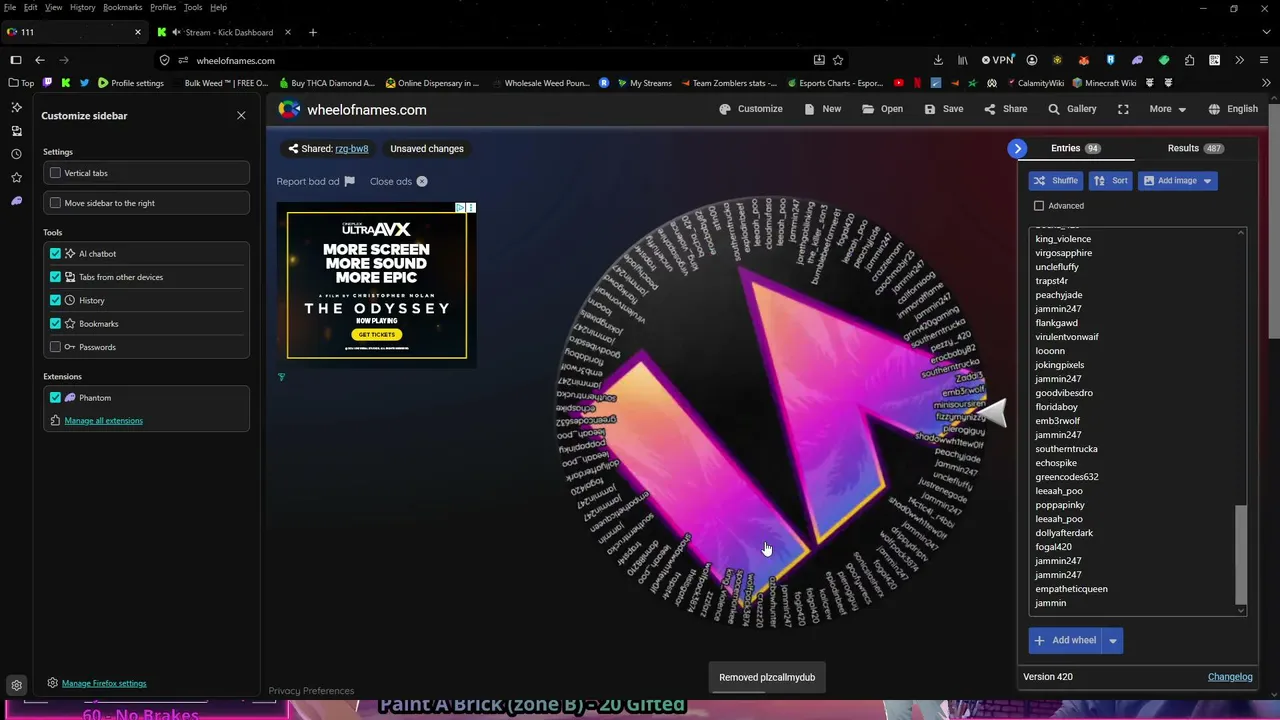Screen dimensions: 1280x720
Task: Uncheck the Bookmarks tool checkbox
Action: tap(55, 324)
